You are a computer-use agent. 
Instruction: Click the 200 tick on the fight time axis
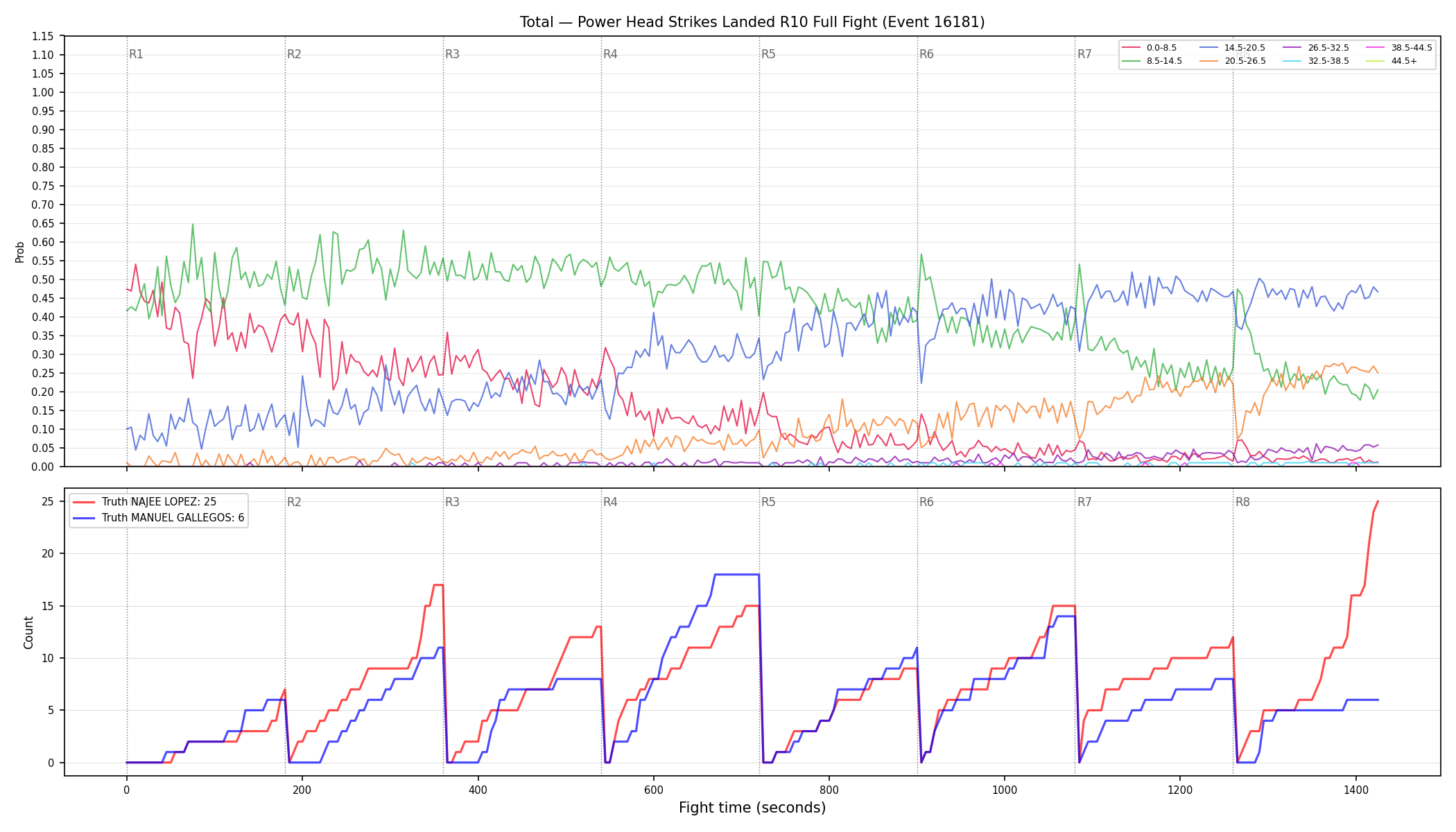coord(302,790)
